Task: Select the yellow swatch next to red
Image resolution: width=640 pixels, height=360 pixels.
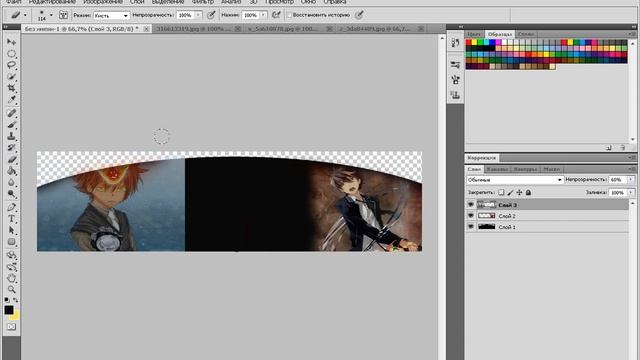Action: tap(474, 42)
